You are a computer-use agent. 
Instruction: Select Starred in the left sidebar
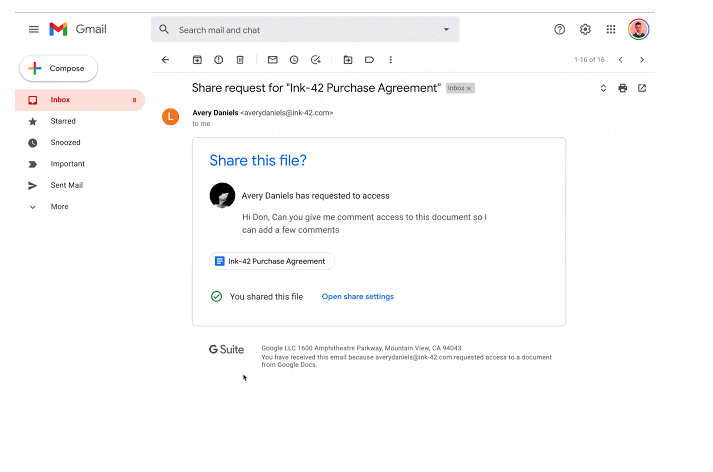click(x=63, y=121)
